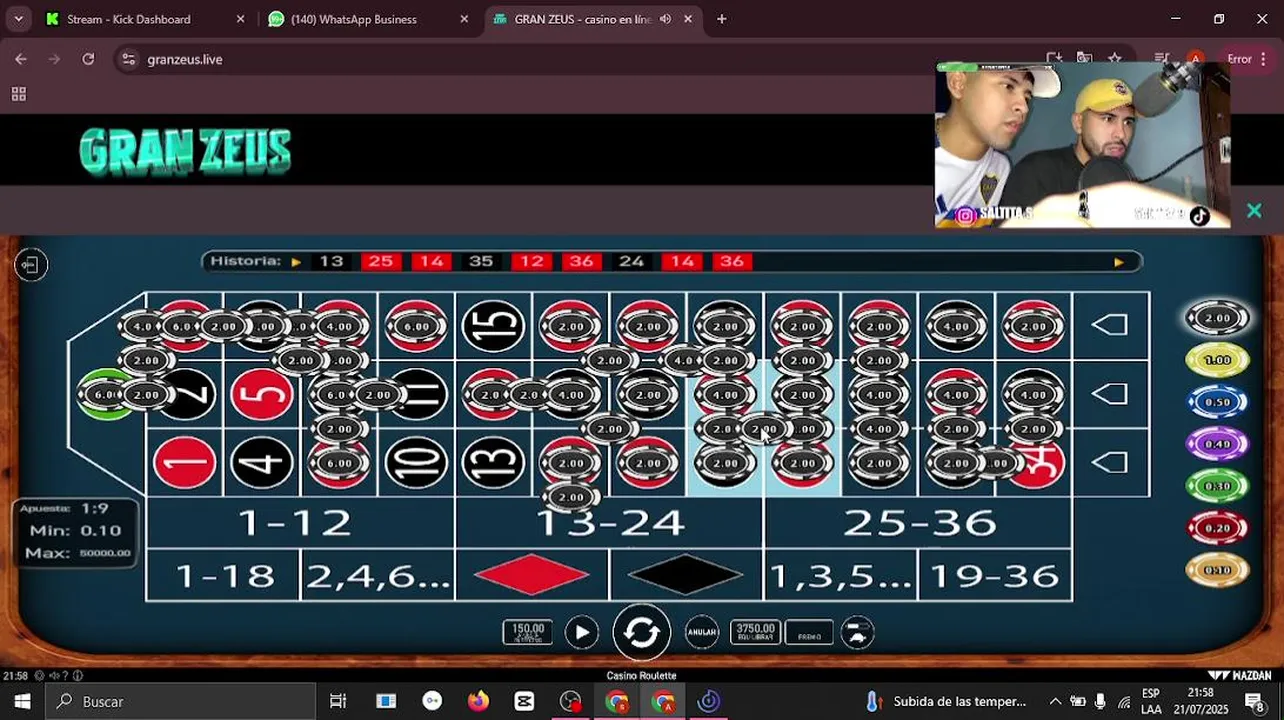The image size is (1284, 720).
Task: Bet on the bottom row column arrow
Action: (x=1111, y=463)
